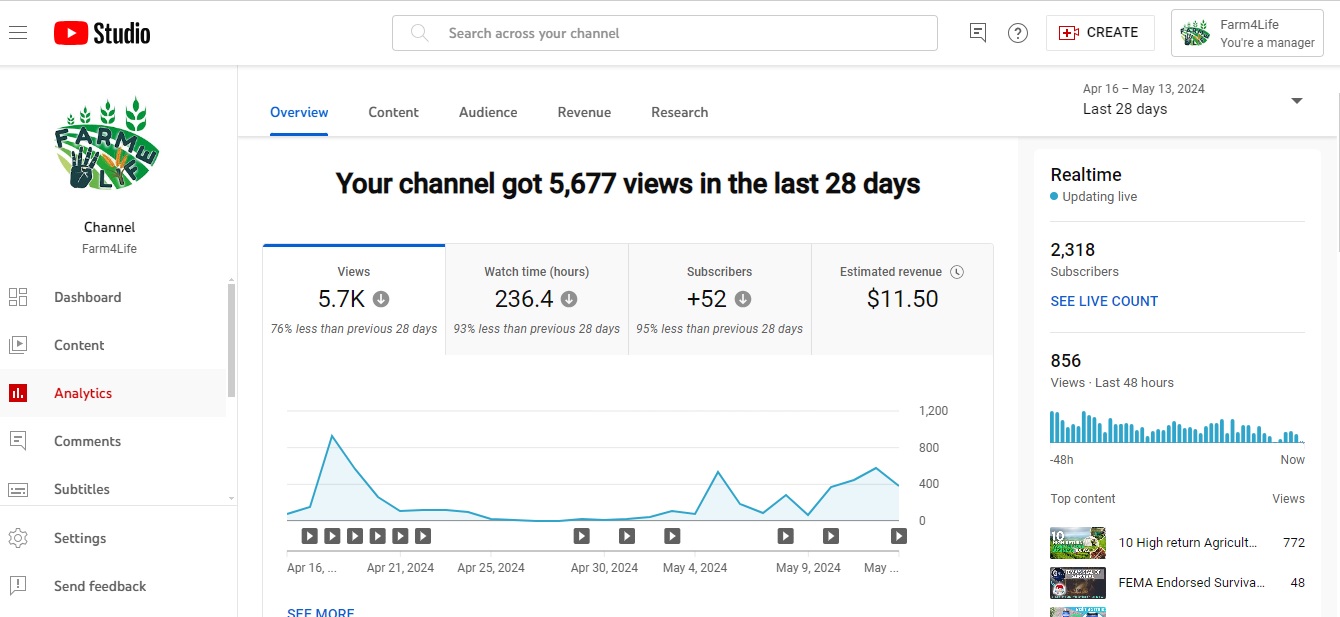Click the Farm4Life name under Channel
The width and height of the screenshot is (1340, 617).
(109, 249)
